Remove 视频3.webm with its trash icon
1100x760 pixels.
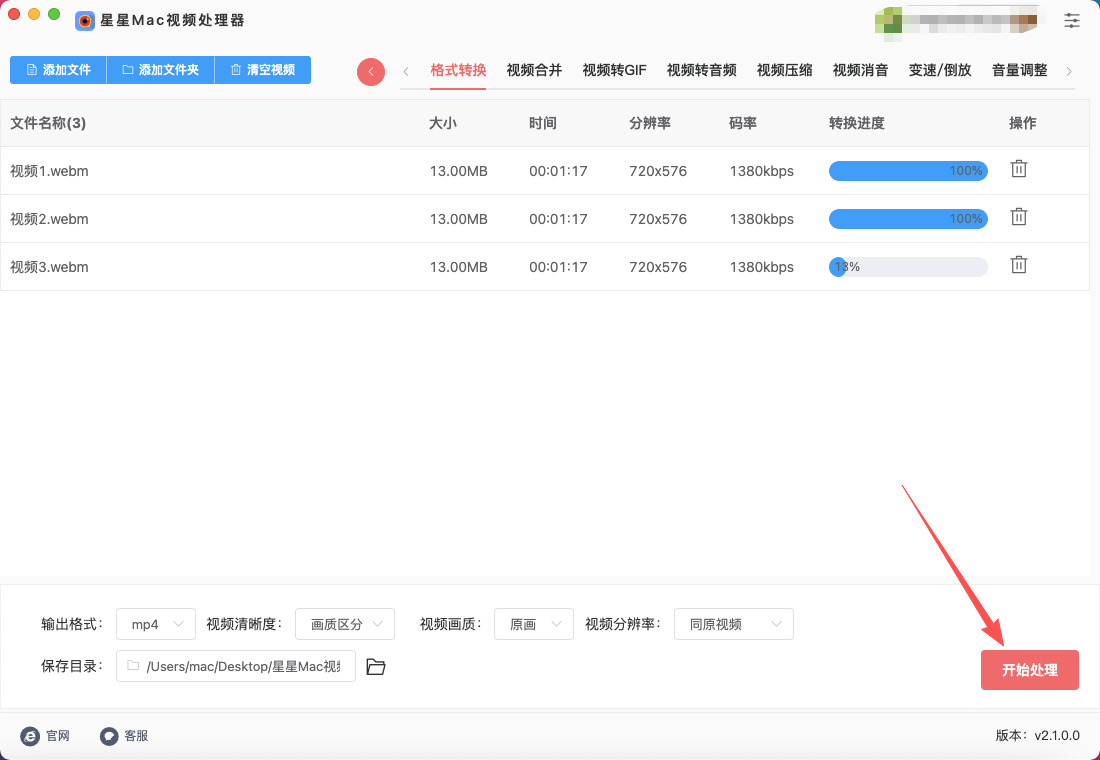1018,265
